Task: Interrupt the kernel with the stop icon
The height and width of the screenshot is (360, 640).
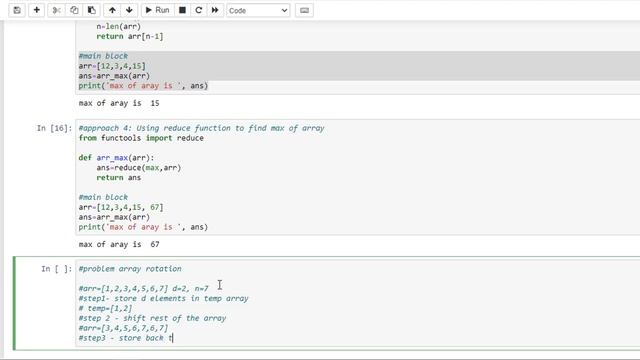Action: tap(182, 10)
